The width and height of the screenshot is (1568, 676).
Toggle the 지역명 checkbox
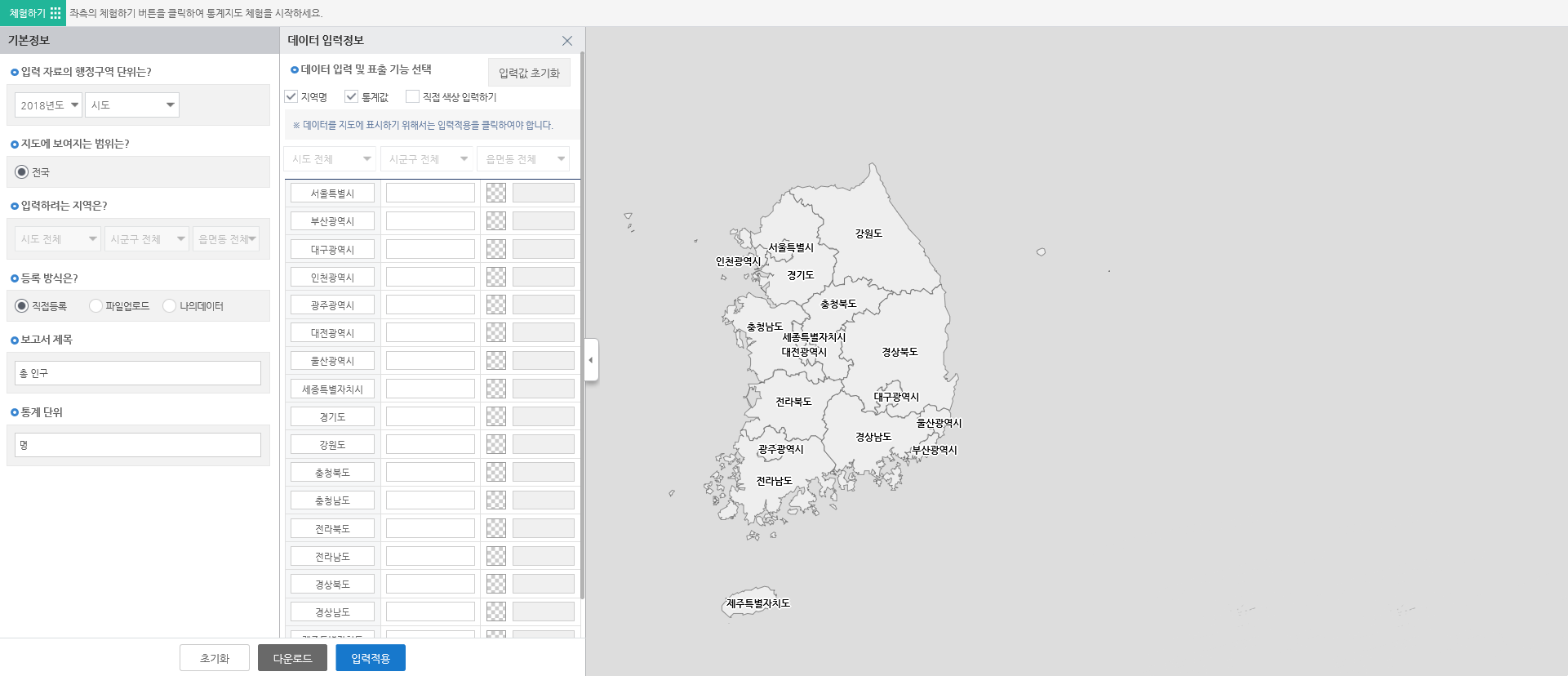(291, 96)
